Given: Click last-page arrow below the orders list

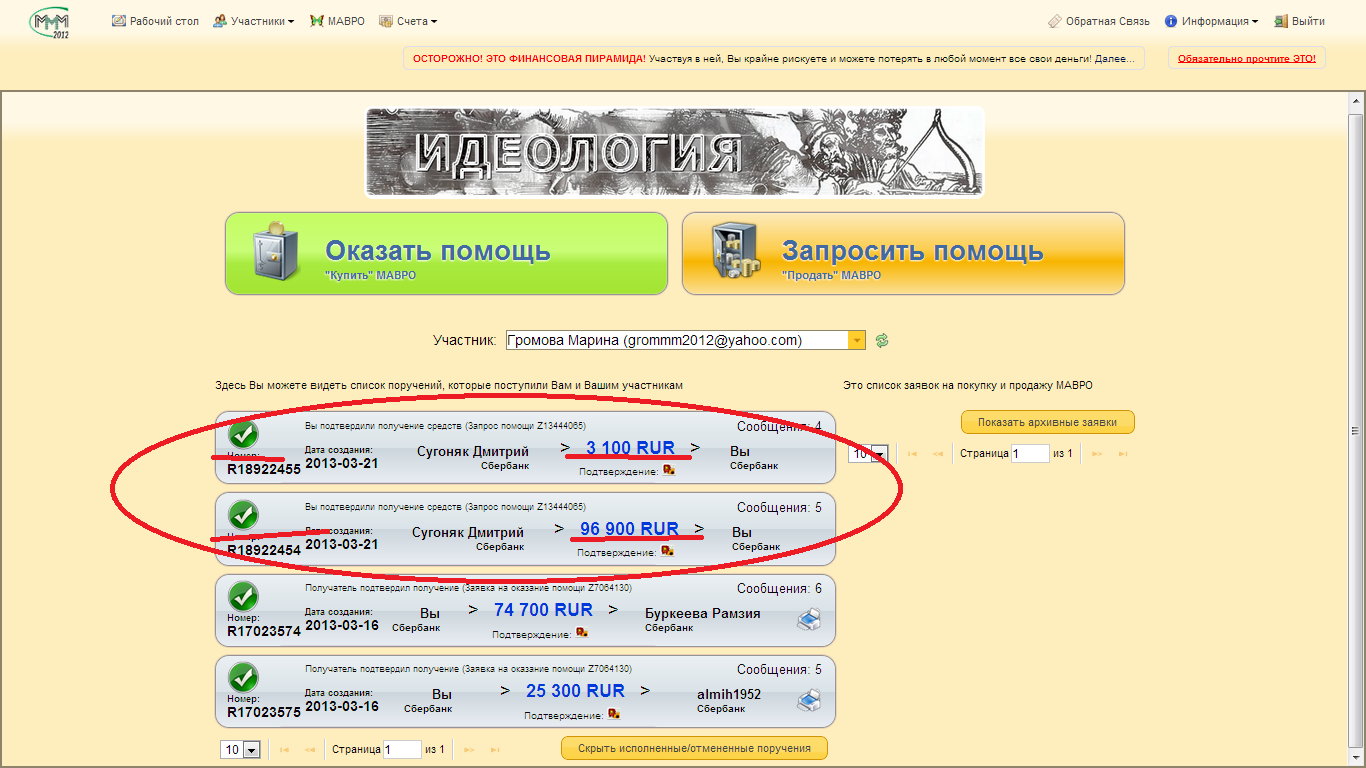Looking at the screenshot, I should click(x=494, y=749).
